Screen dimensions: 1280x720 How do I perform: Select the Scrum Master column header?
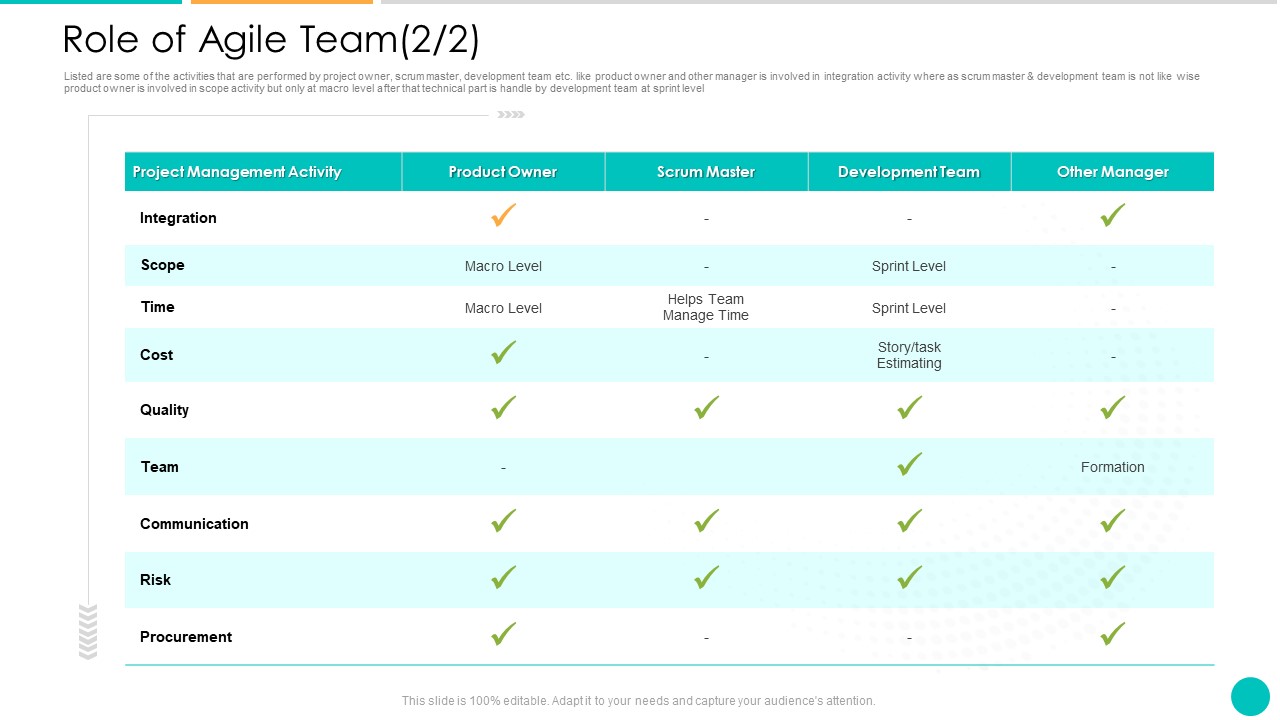point(706,172)
